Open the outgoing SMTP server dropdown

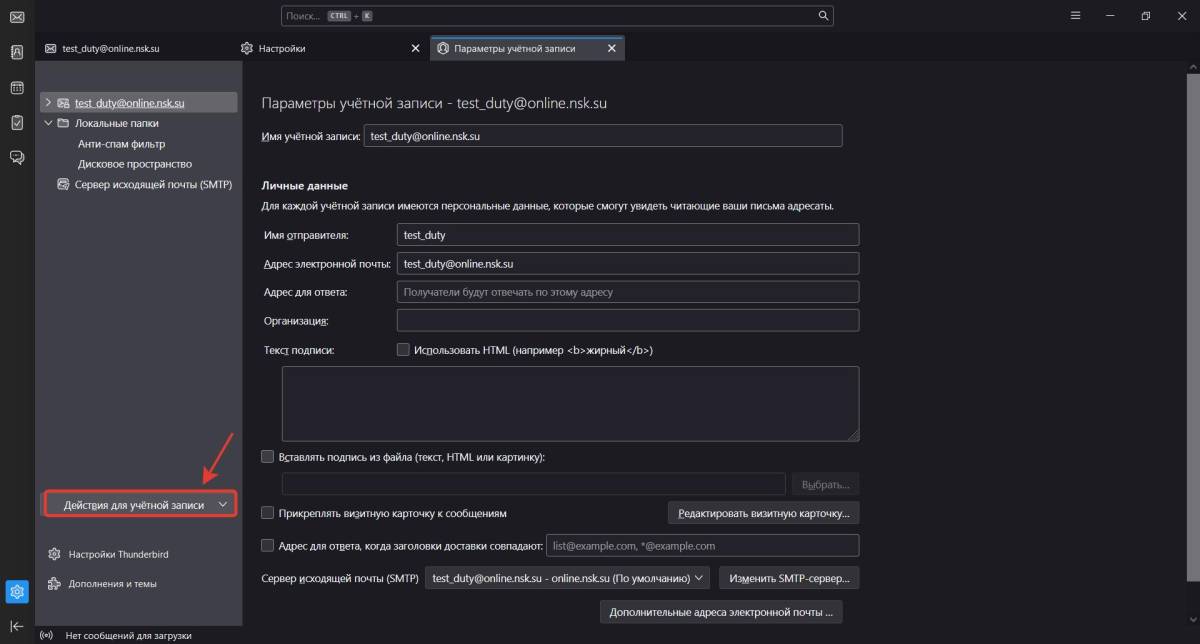tap(568, 578)
